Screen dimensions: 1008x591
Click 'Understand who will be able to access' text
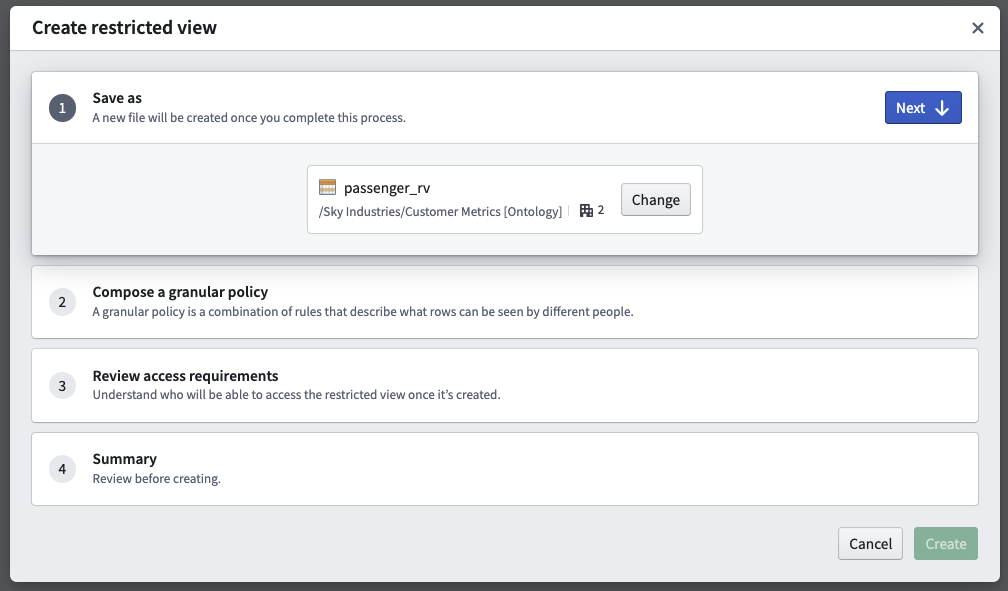click(296, 394)
